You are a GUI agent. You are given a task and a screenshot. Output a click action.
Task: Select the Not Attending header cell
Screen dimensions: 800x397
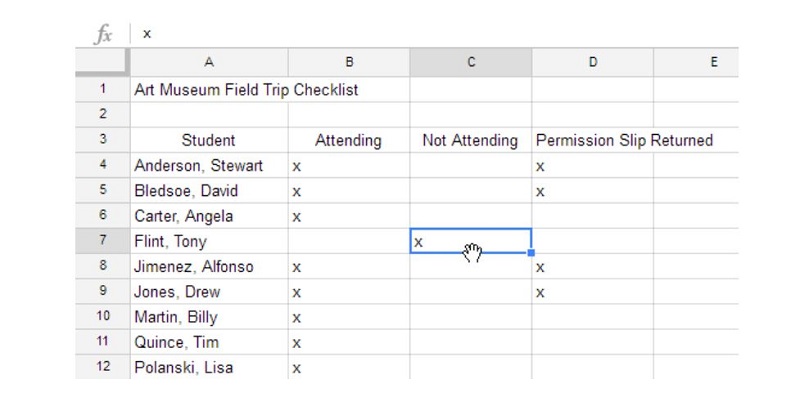click(470, 140)
